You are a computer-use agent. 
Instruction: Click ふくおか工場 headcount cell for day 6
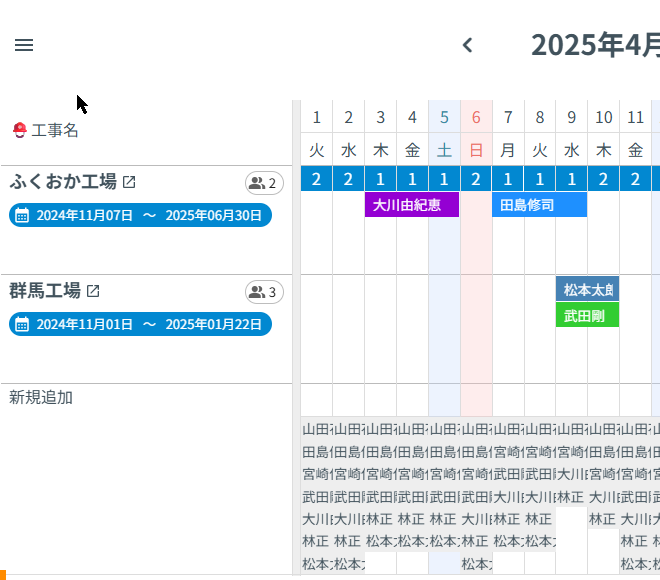point(476,179)
